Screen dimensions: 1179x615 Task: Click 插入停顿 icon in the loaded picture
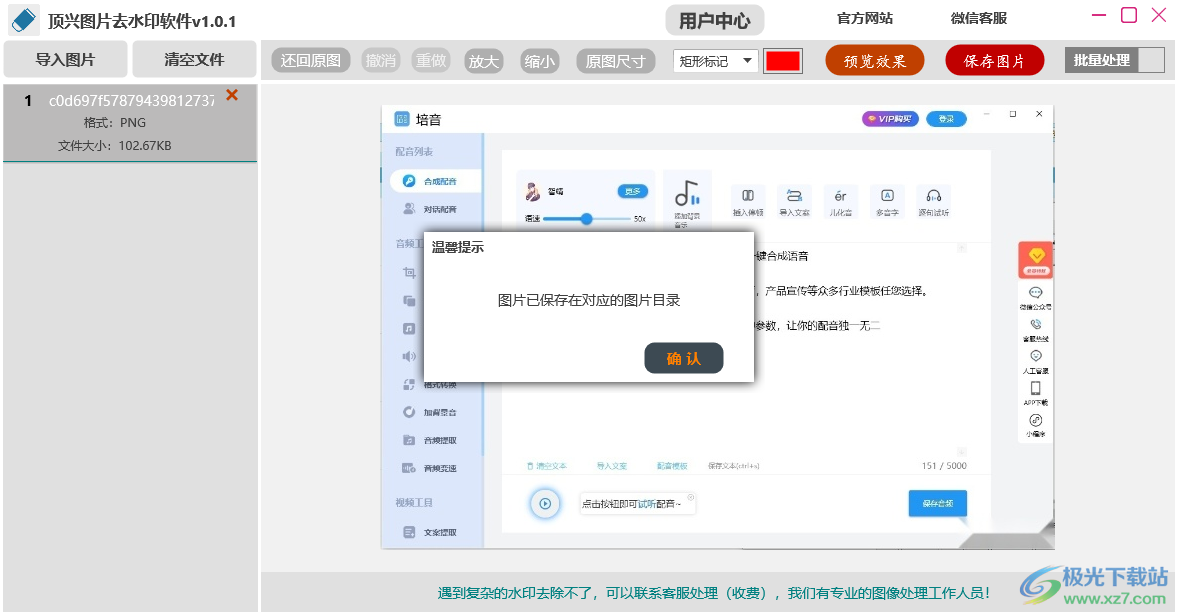(748, 195)
